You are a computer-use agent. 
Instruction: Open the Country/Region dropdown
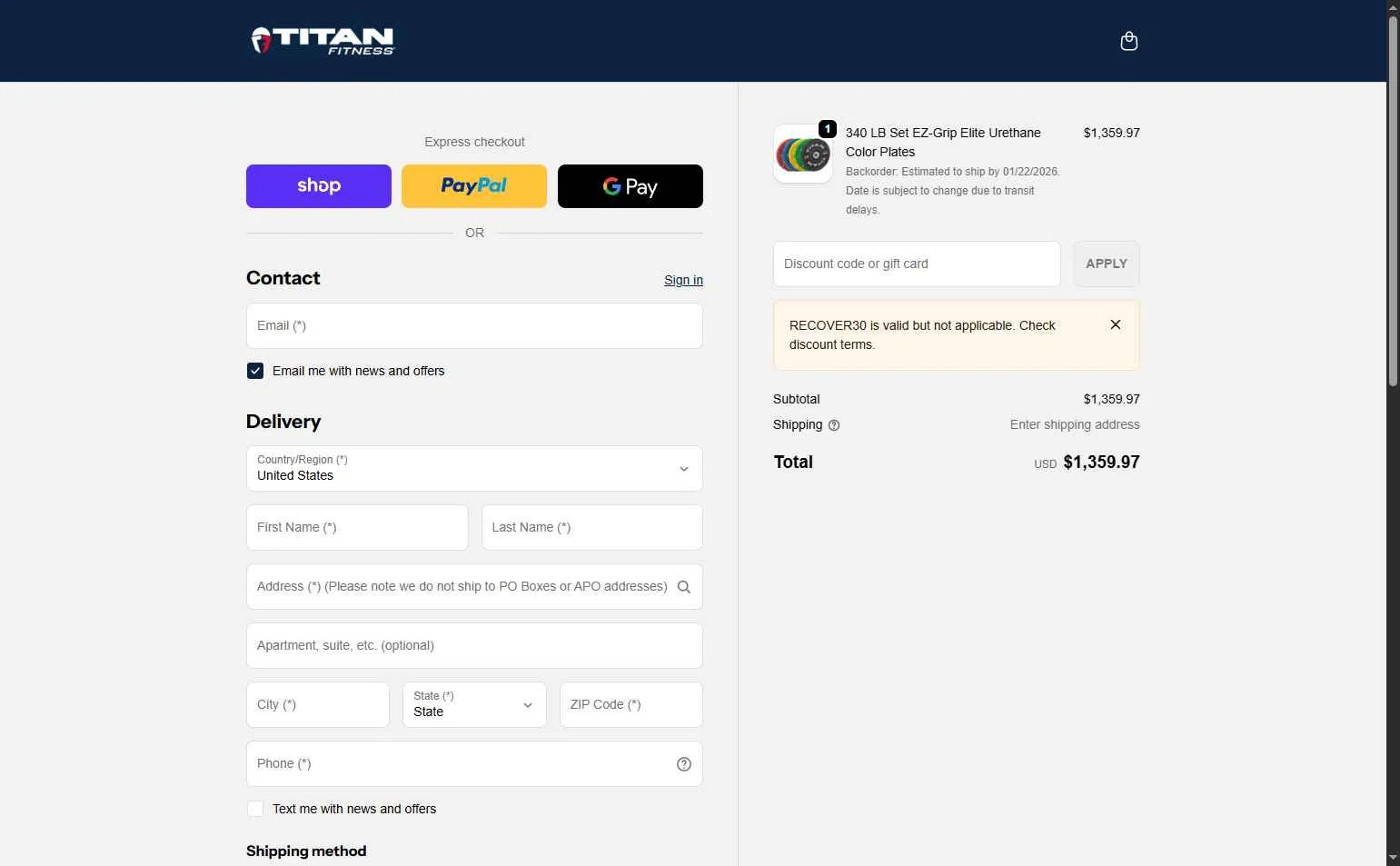pos(474,469)
